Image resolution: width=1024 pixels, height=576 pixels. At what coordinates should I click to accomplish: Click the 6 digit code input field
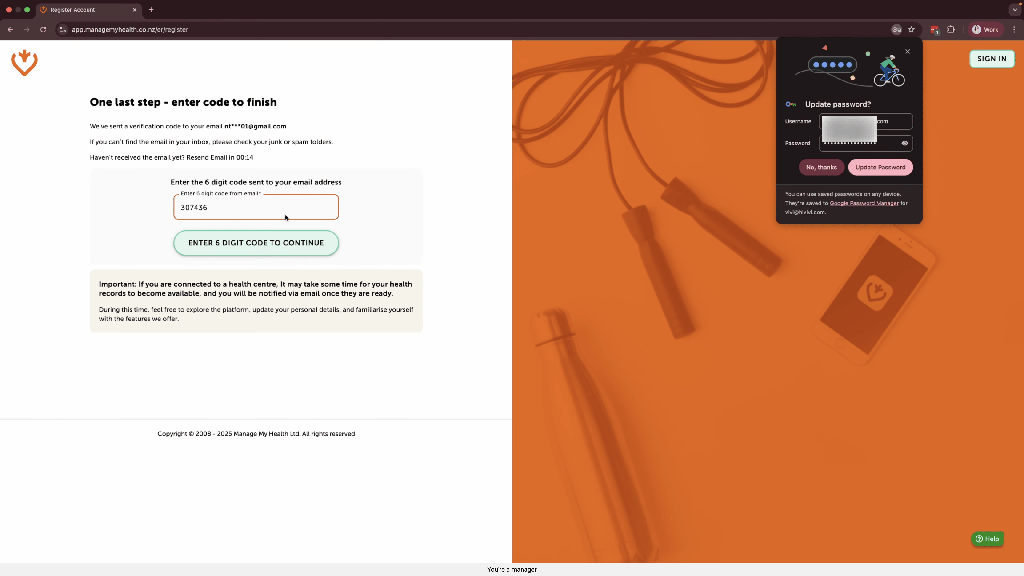[256, 207]
